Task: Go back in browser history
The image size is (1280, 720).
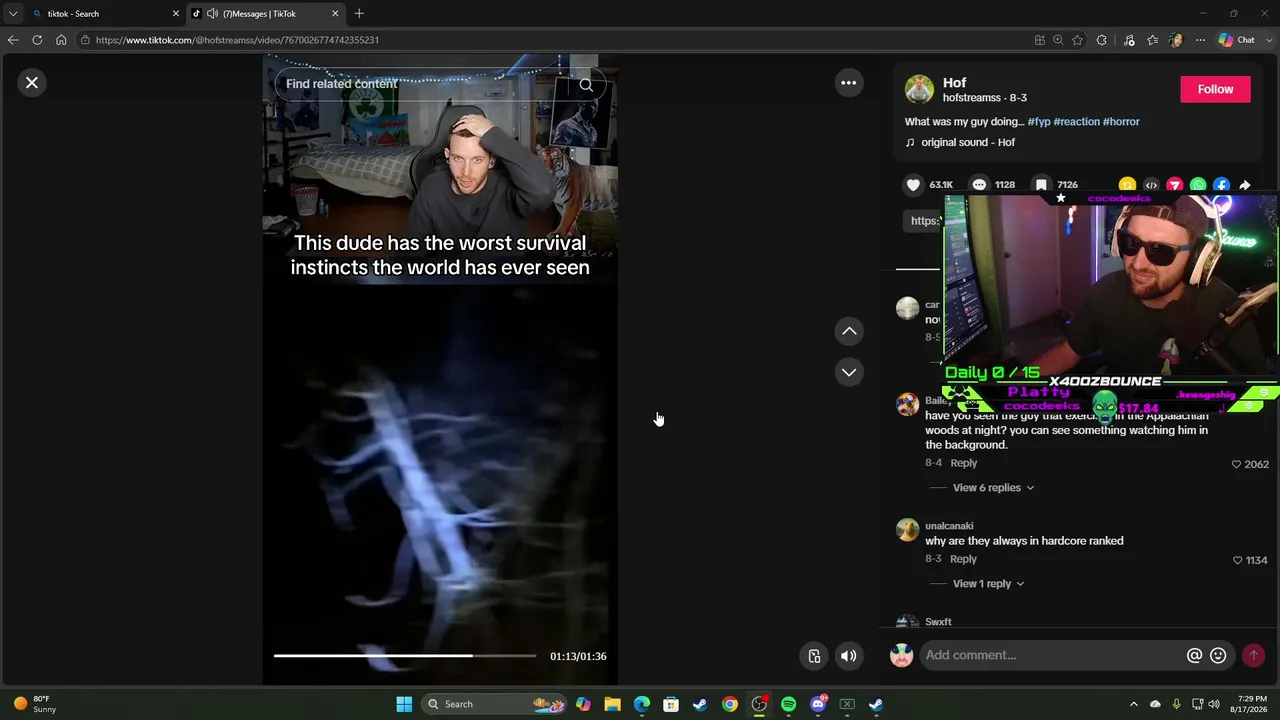Action: (x=12, y=40)
